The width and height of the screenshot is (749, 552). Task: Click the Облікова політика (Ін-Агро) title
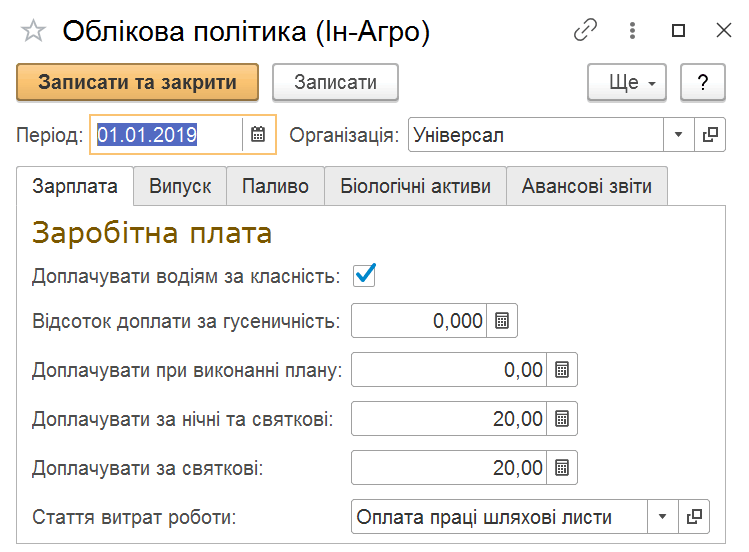246,32
